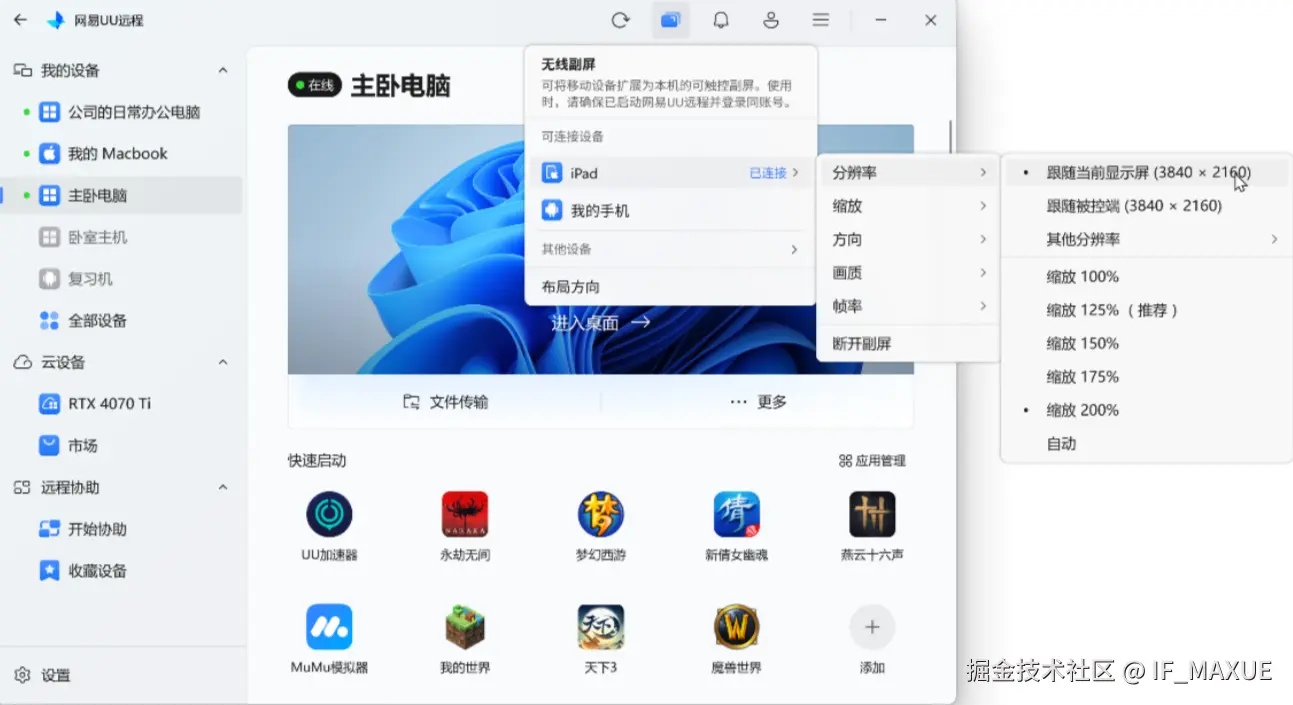Collapse the 我的设备 section

tap(223, 71)
